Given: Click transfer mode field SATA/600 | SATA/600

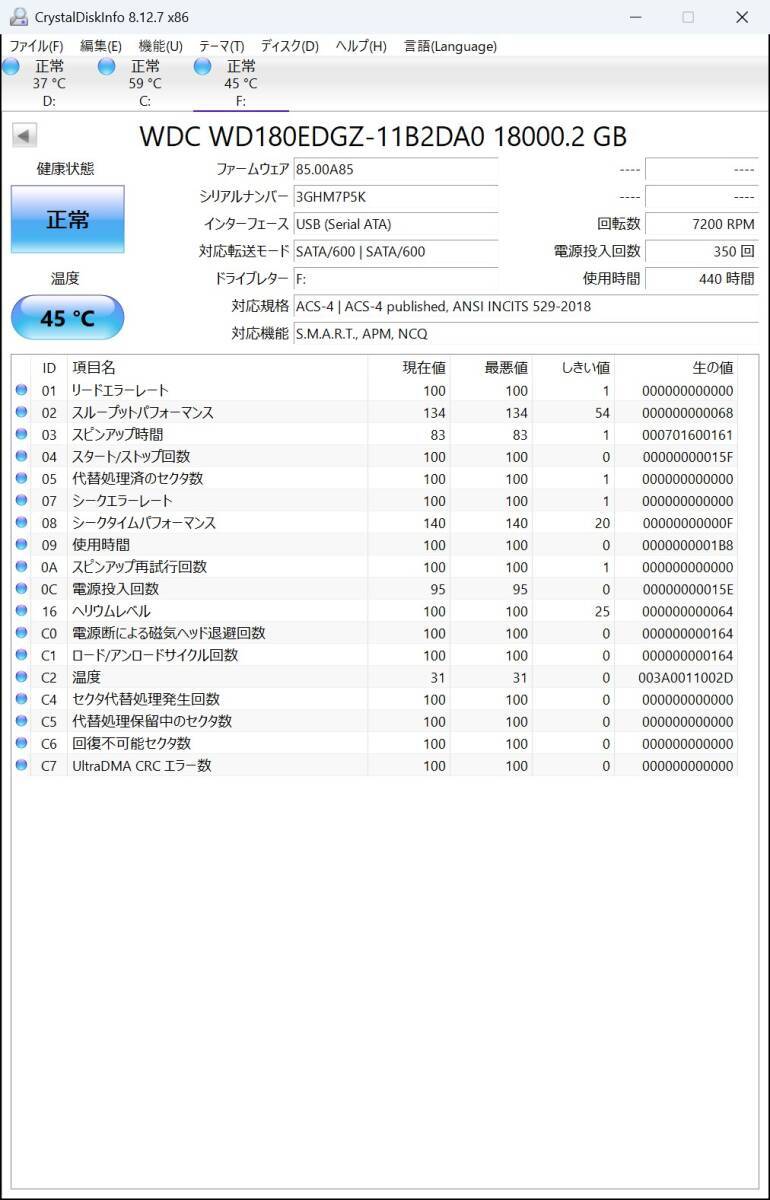Looking at the screenshot, I should pos(395,252).
